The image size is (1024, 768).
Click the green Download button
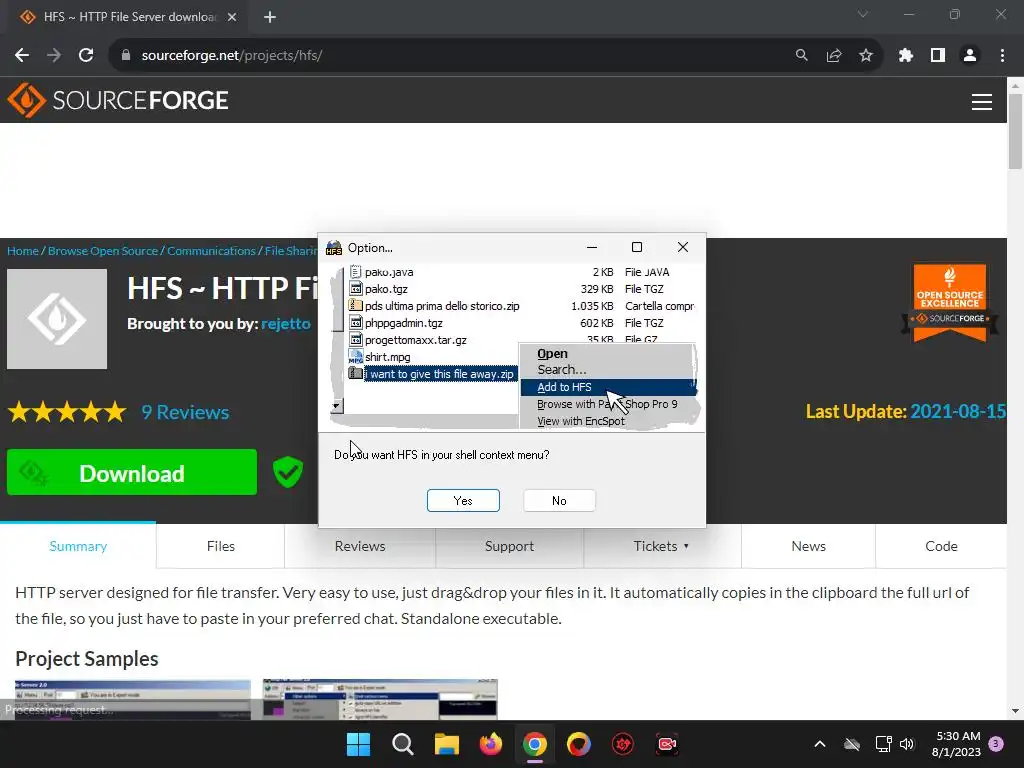132,472
